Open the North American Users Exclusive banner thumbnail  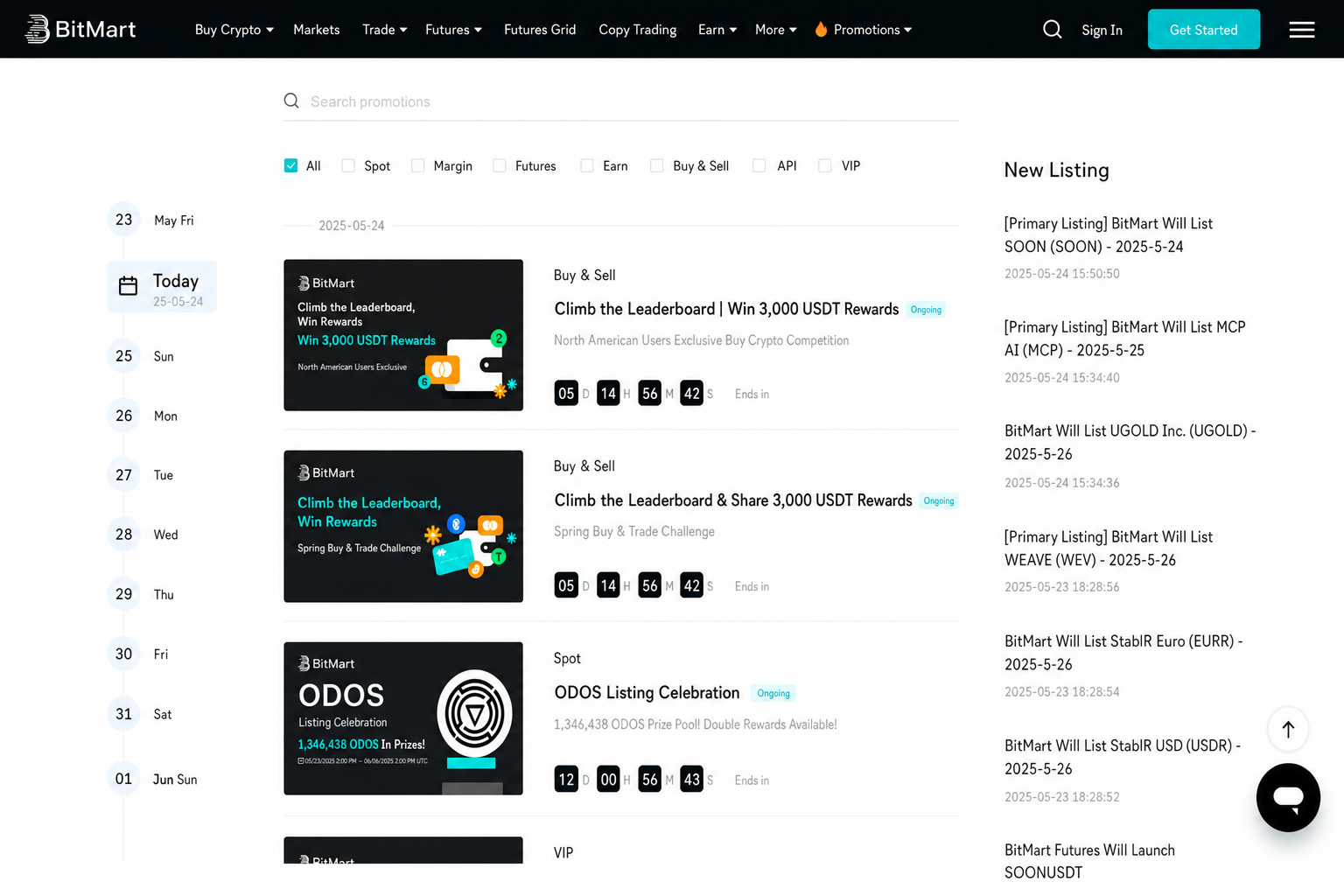click(x=403, y=335)
